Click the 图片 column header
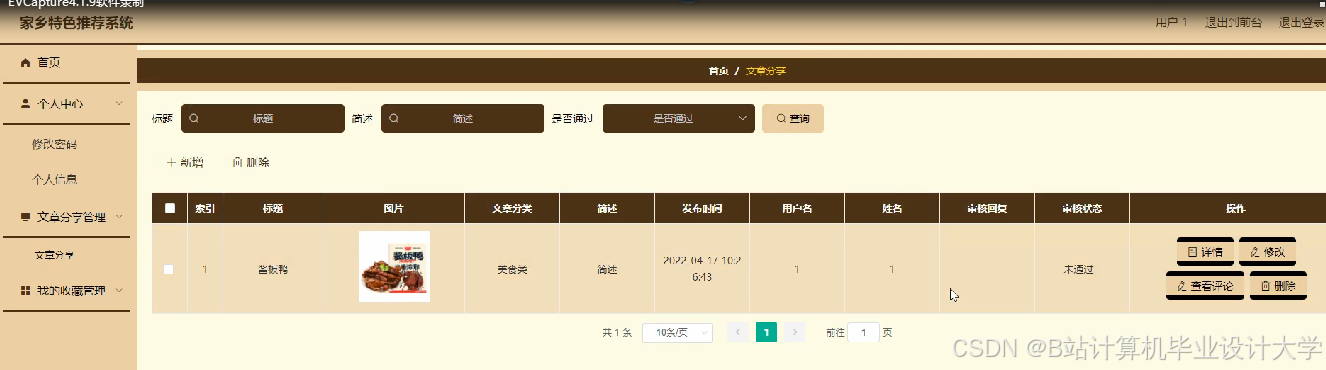1326x370 pixels. click(x=394, y=209)
